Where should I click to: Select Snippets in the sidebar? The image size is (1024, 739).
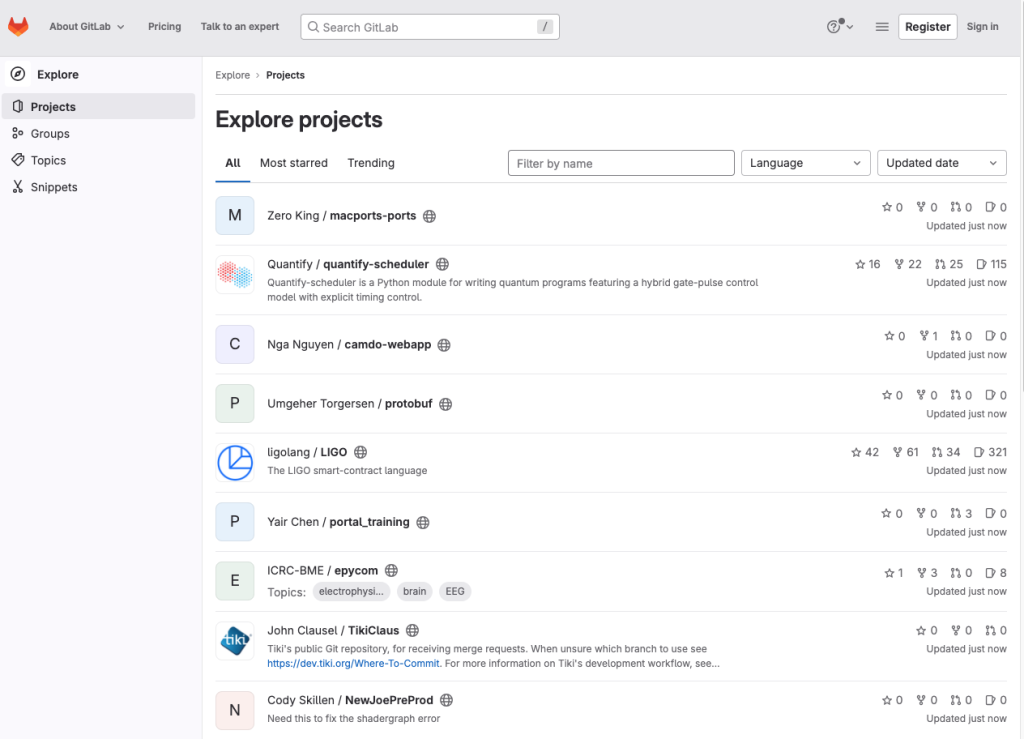pyautogui.click(x=99, y=187)
